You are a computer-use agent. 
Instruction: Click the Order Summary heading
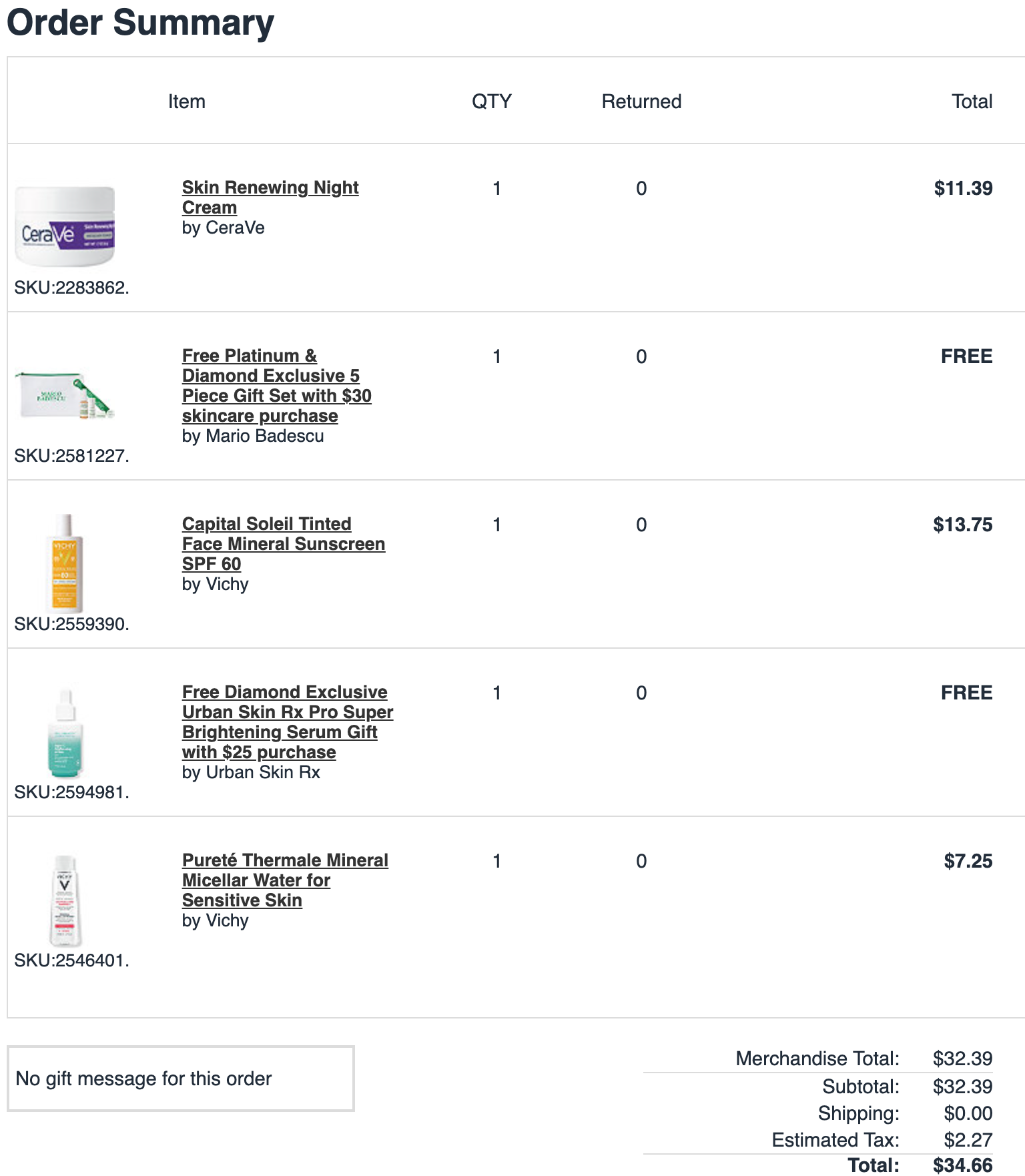(x=140, y=23)
